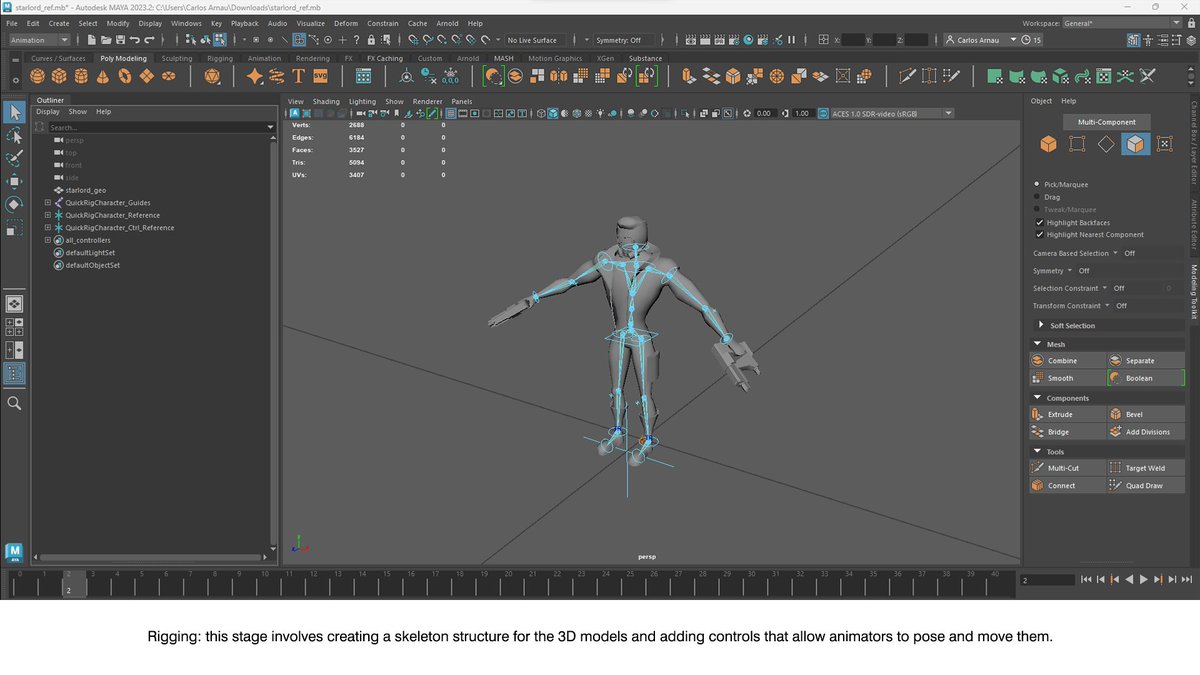
Task: Click the Target Weld tool
Action: [1145, 468]
